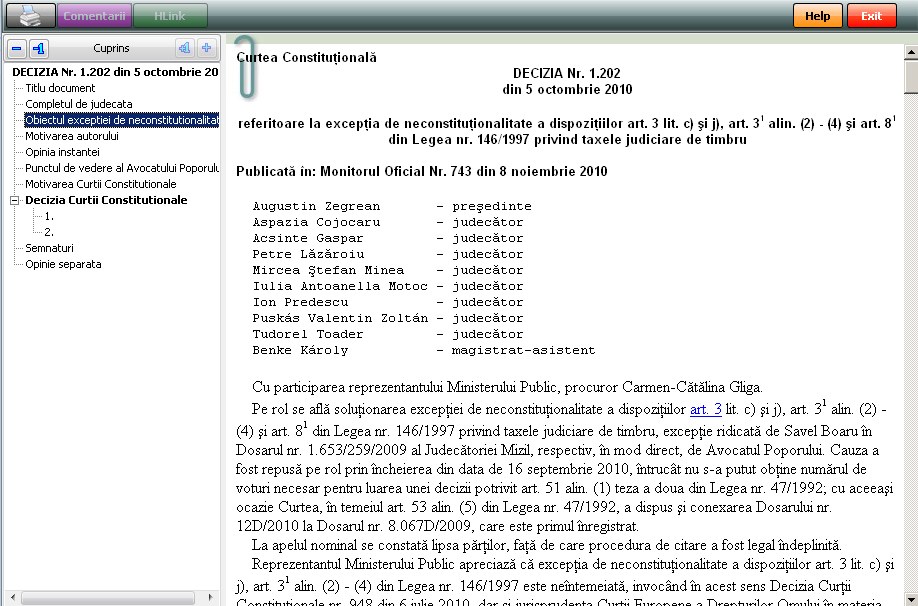This screenshot has width=918, height=606.
Task: Collapse the tree with the minus icon
Action: click(16, 48)
